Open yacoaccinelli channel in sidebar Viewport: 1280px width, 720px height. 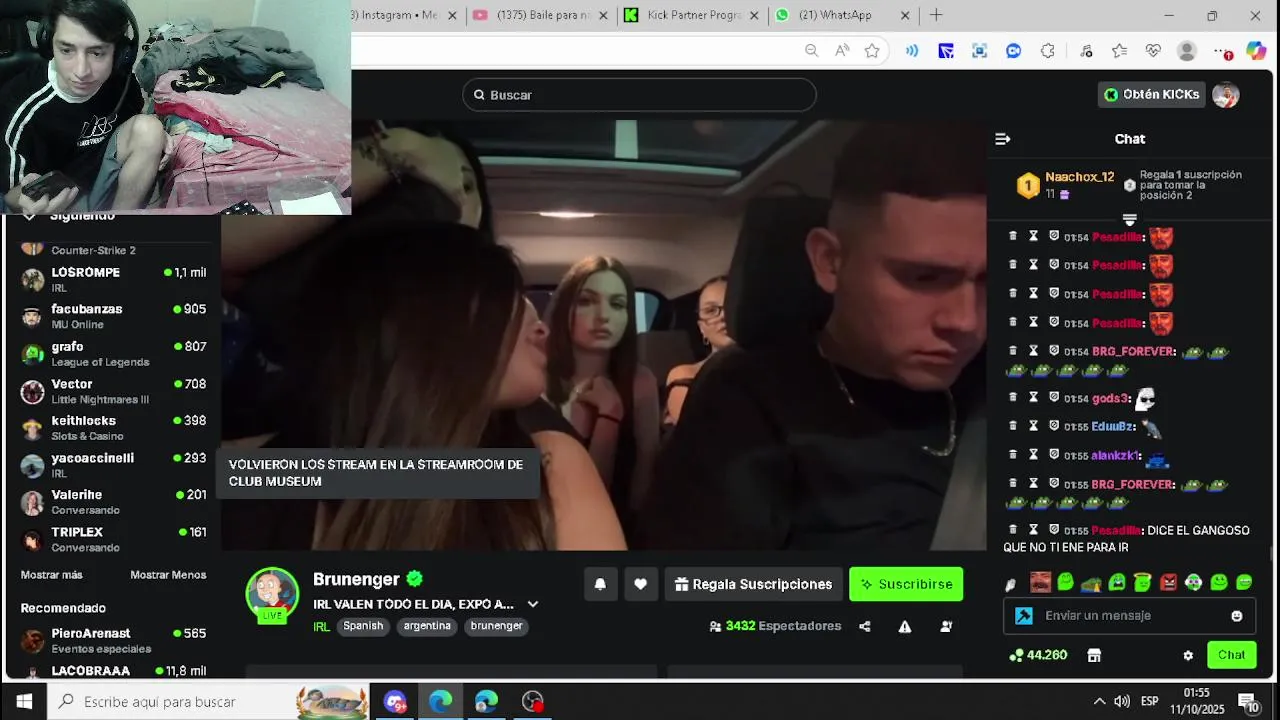click(x=113, y=465)
